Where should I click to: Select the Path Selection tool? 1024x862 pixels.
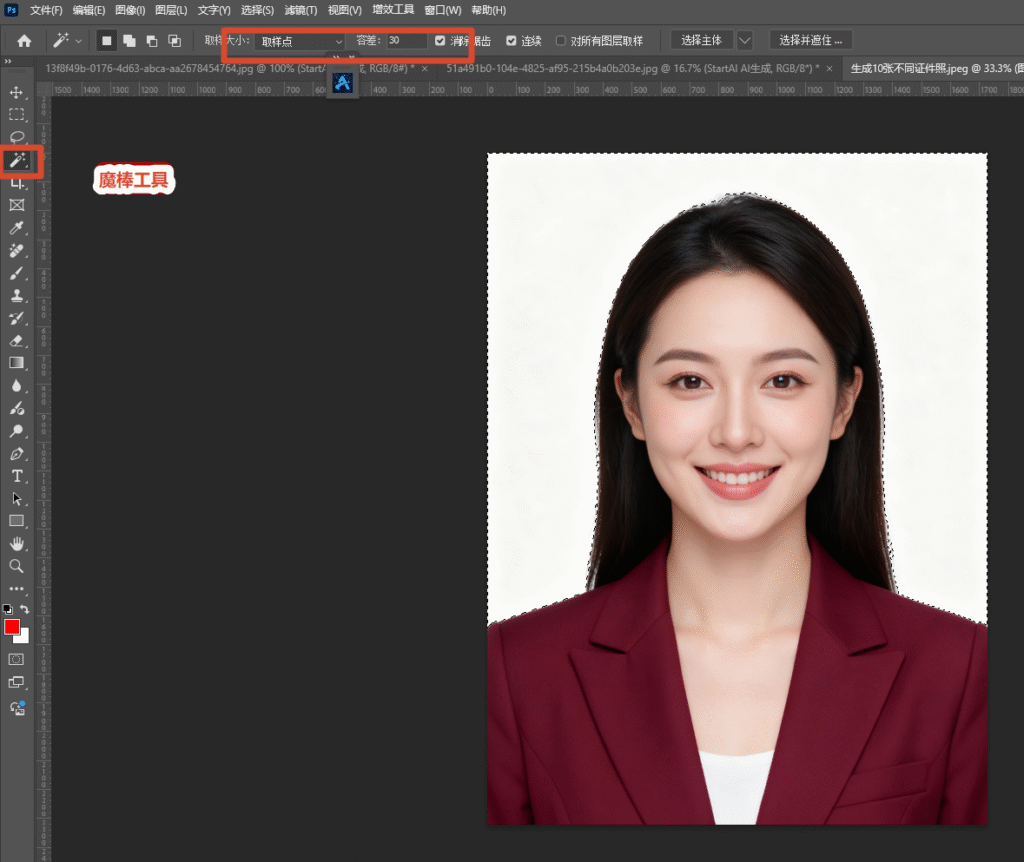pyautogui.click(x=16, y=499)
